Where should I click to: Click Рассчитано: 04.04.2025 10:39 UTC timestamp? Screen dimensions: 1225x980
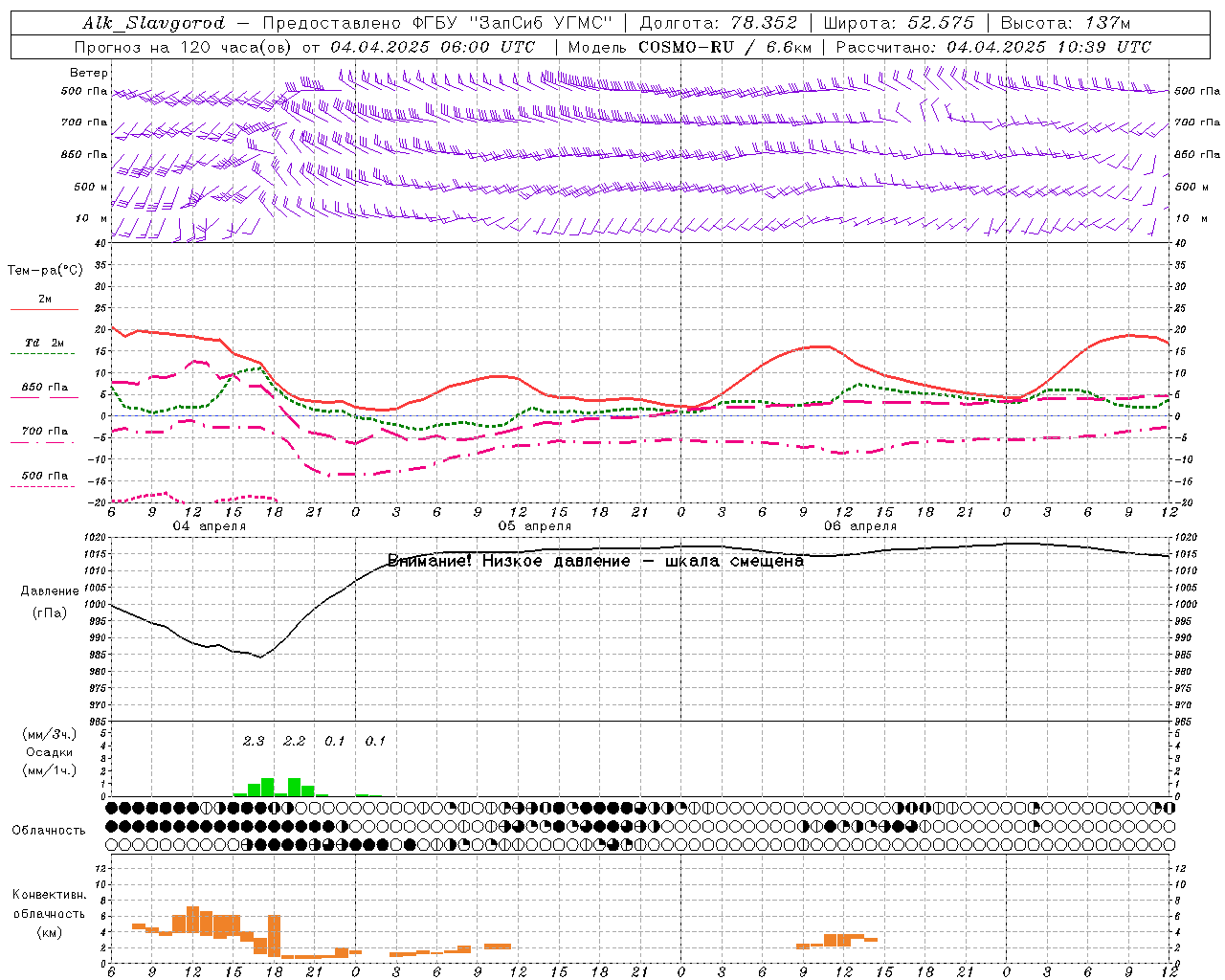pyautogui.click(x=993, y=47)
